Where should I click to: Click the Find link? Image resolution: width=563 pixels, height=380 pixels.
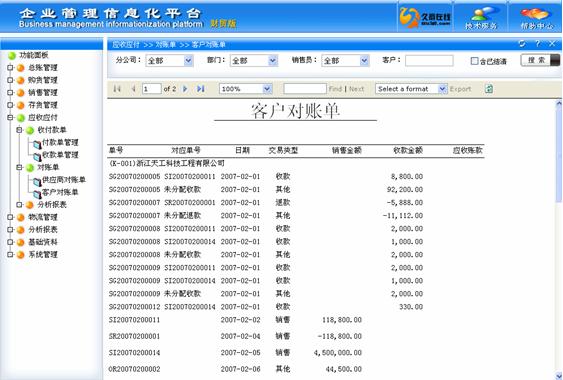click(335, 89)
